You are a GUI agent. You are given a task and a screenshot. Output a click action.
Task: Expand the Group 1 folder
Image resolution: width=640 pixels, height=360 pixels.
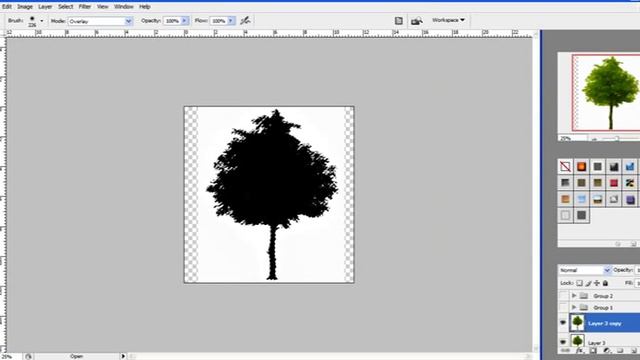pos(574,307)
